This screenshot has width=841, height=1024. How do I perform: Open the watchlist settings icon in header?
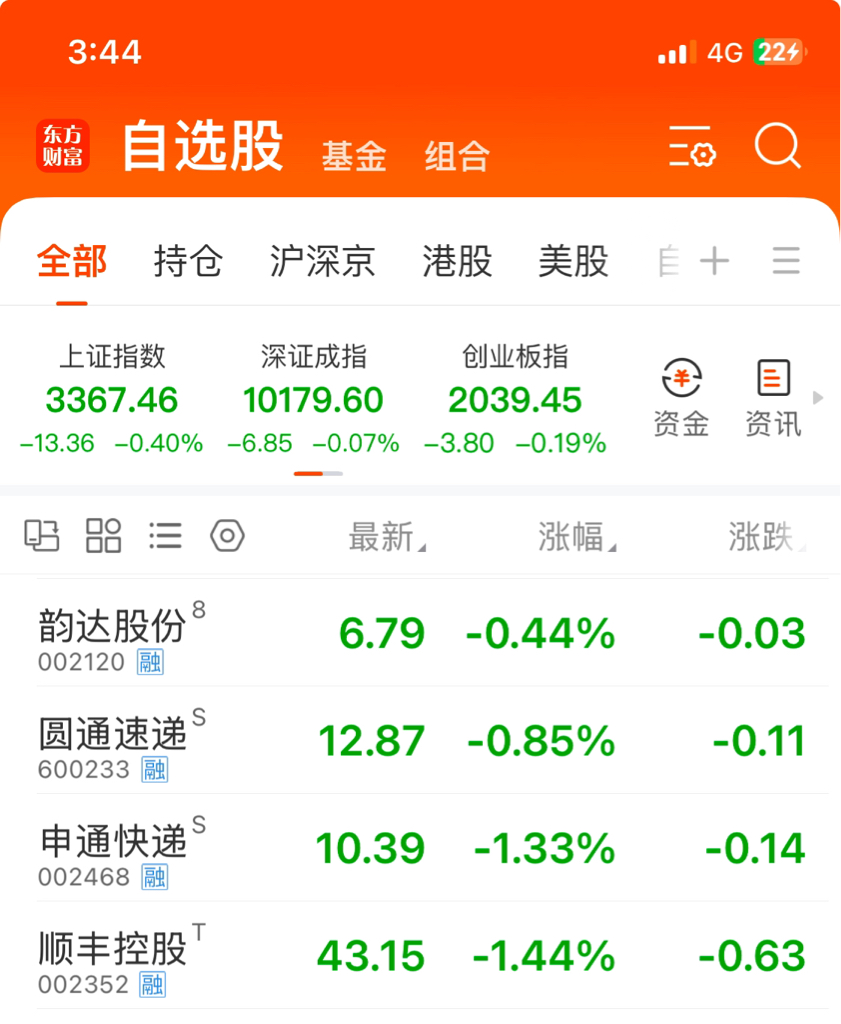point(693,146)
